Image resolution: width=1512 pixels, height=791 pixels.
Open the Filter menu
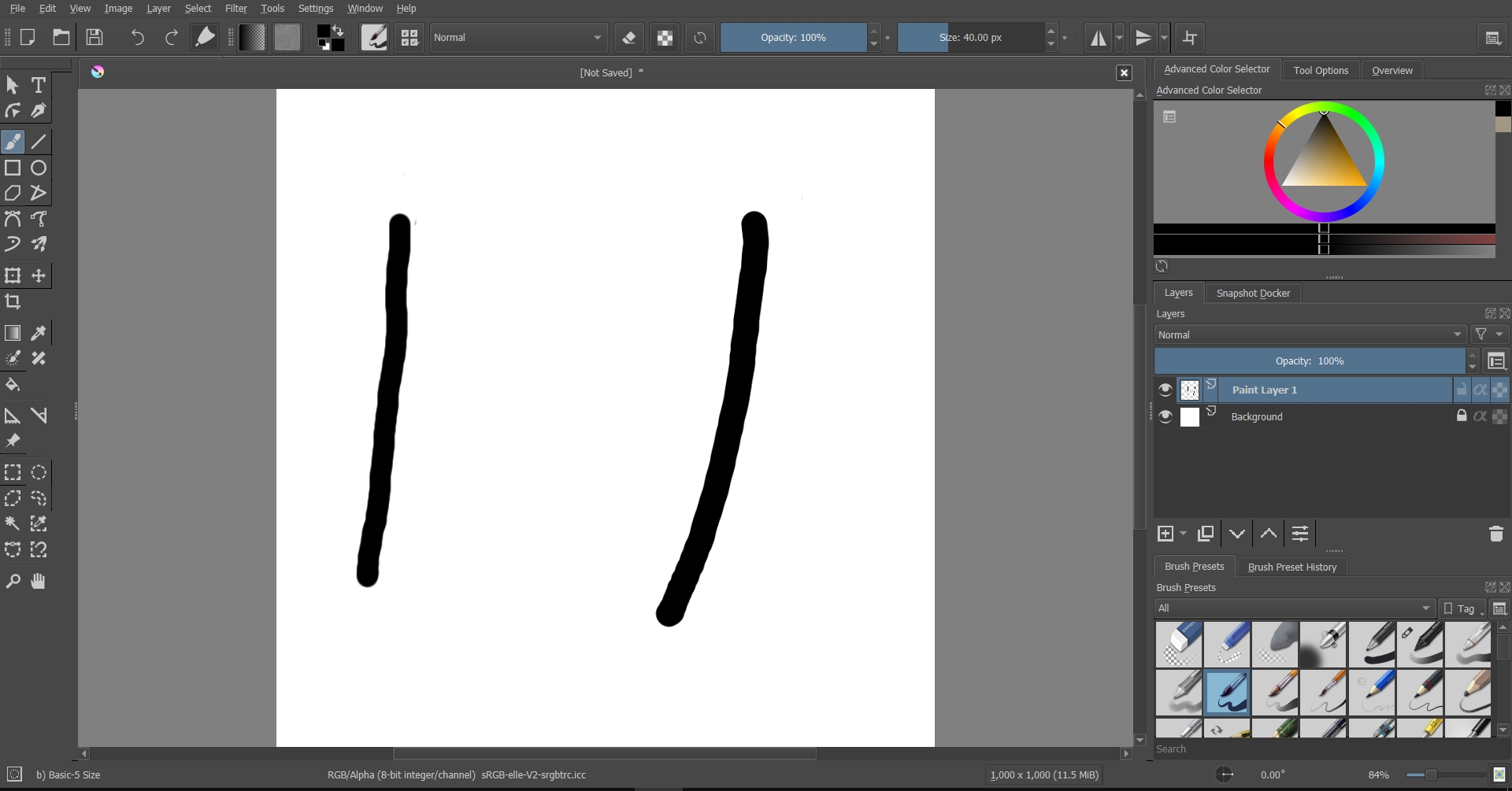coord(235,9)
